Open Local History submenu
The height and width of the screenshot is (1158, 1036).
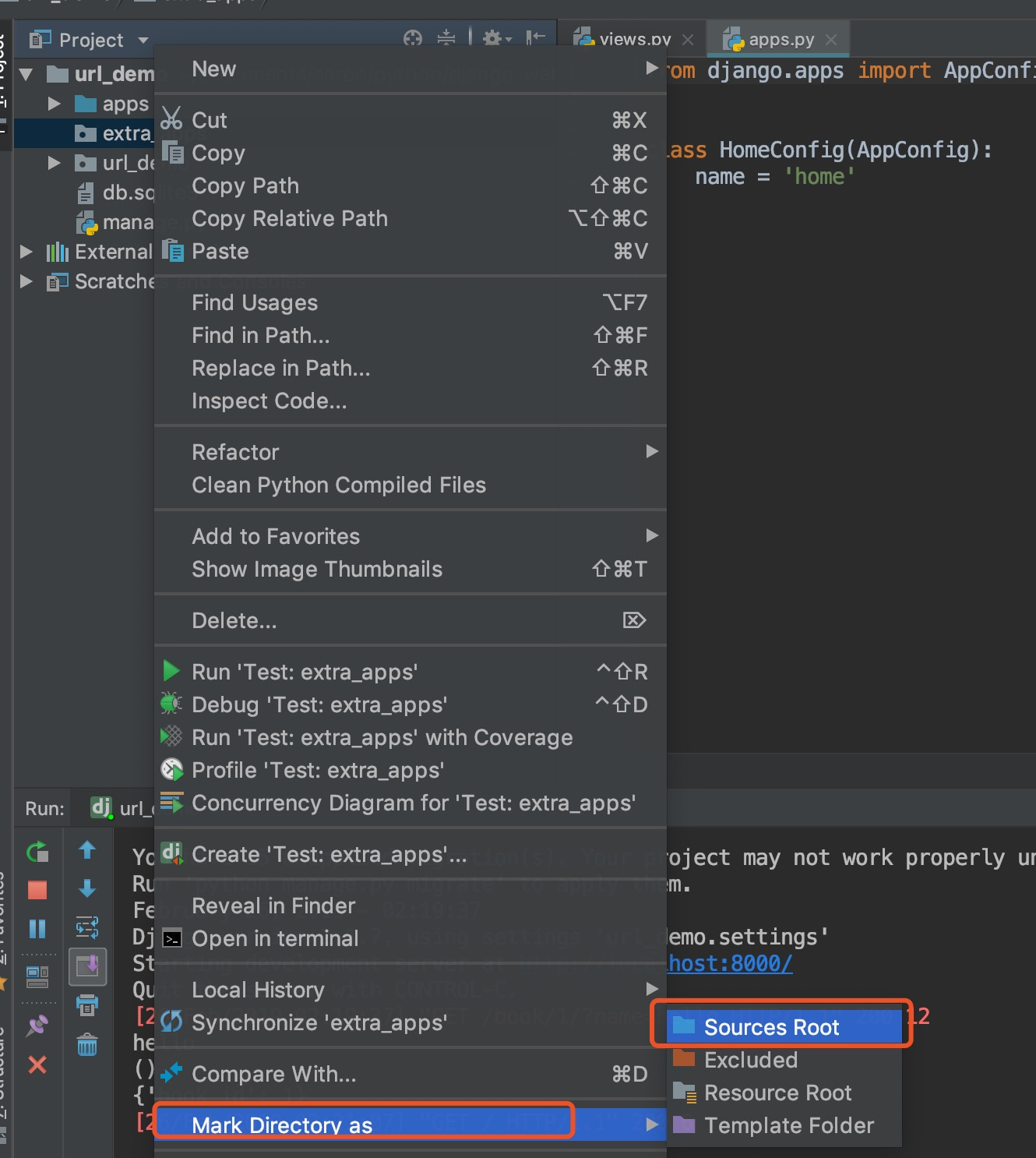pos(411,990)
